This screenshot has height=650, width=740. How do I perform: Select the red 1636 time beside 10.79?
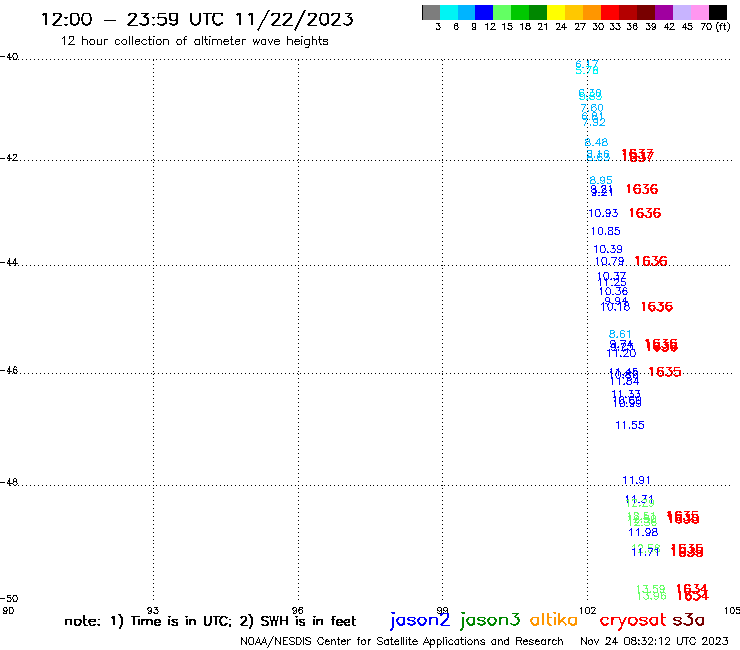tap(651, 261)
